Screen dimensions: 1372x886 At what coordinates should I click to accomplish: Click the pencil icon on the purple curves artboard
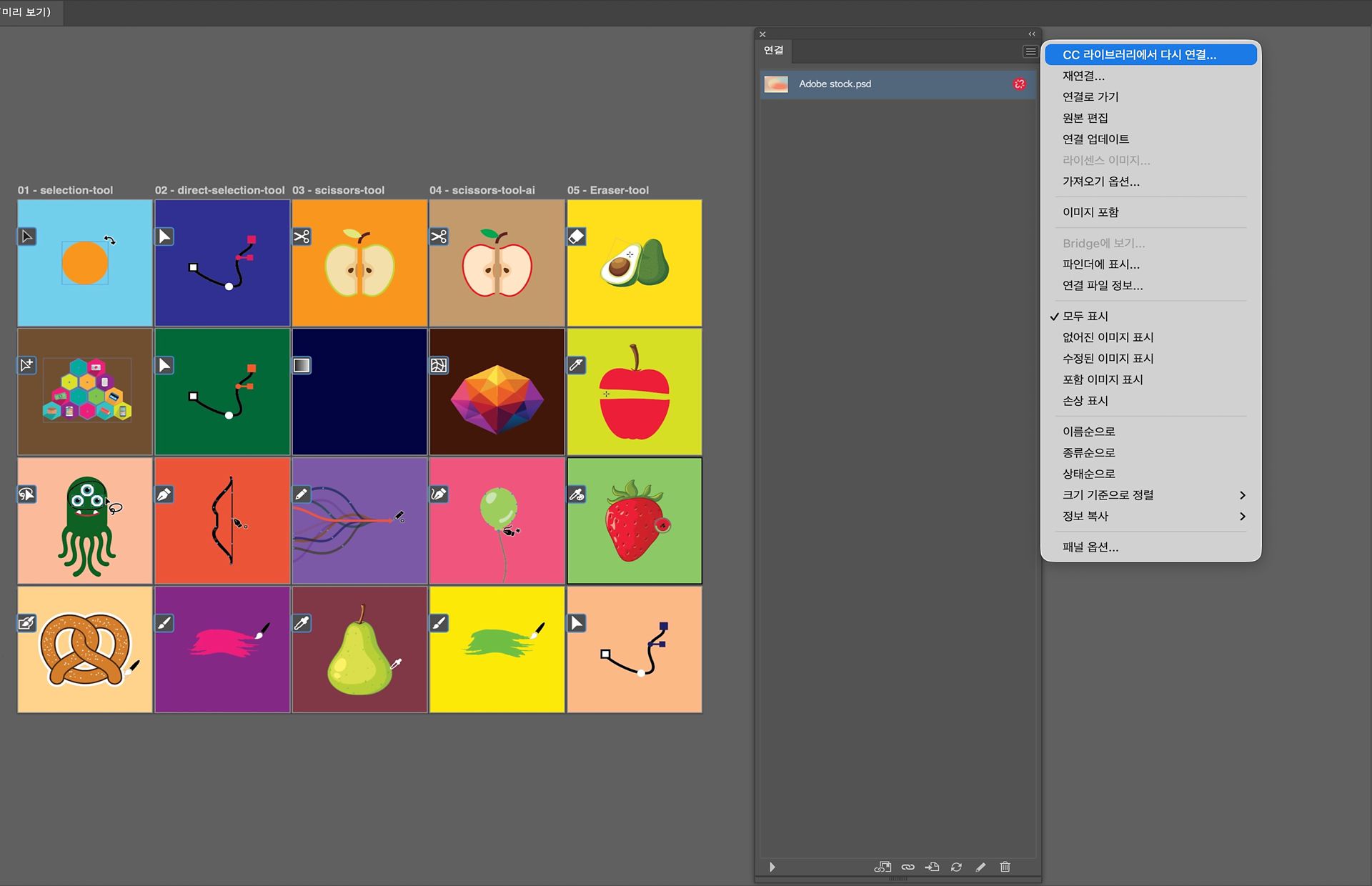(x=302, y=494)
